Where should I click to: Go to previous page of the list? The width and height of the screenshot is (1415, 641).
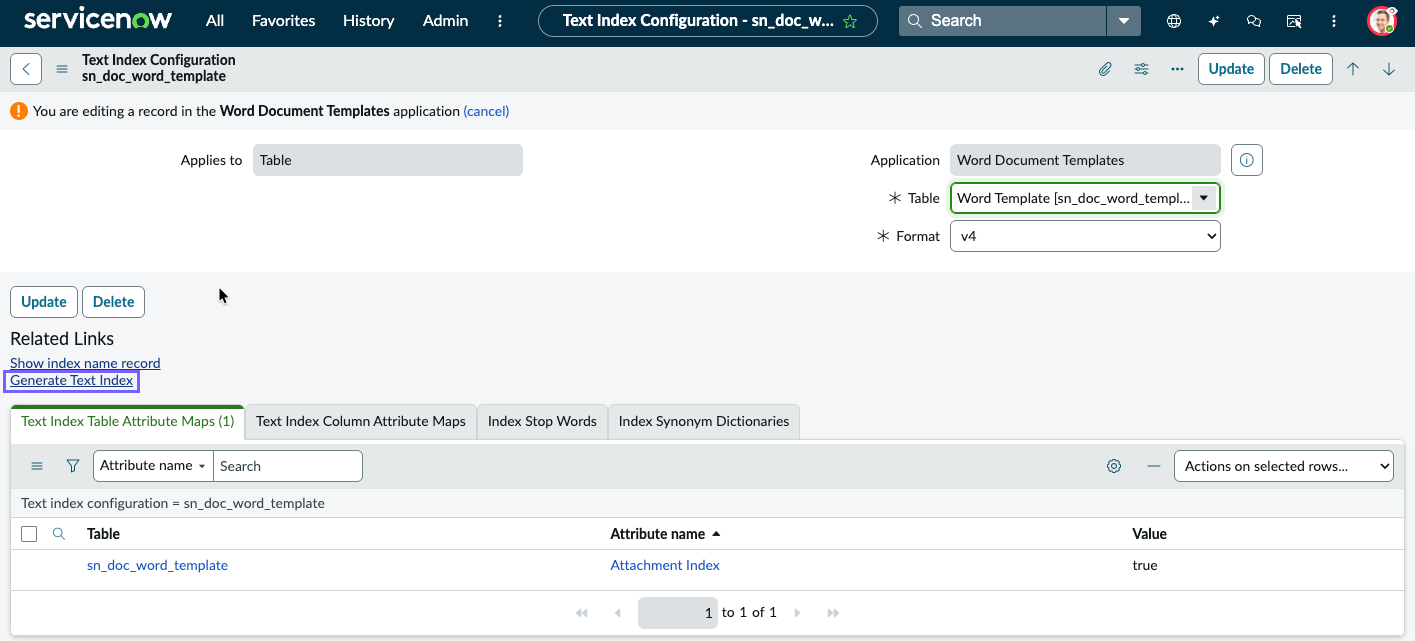tap(618, 612)
